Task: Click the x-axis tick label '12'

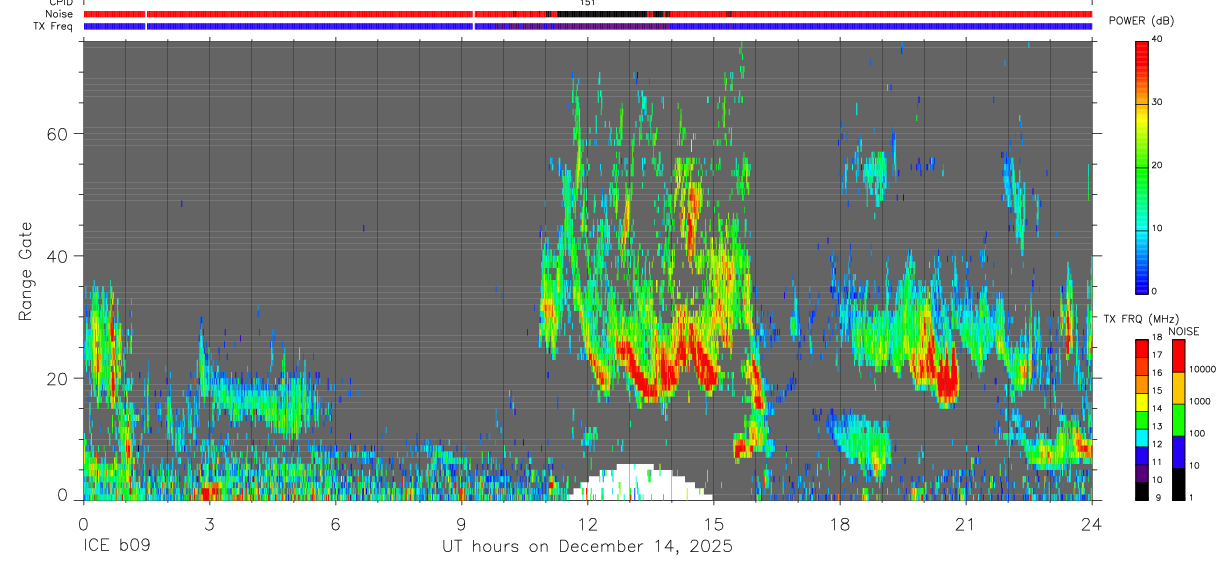Action: [x=588, y=523]
